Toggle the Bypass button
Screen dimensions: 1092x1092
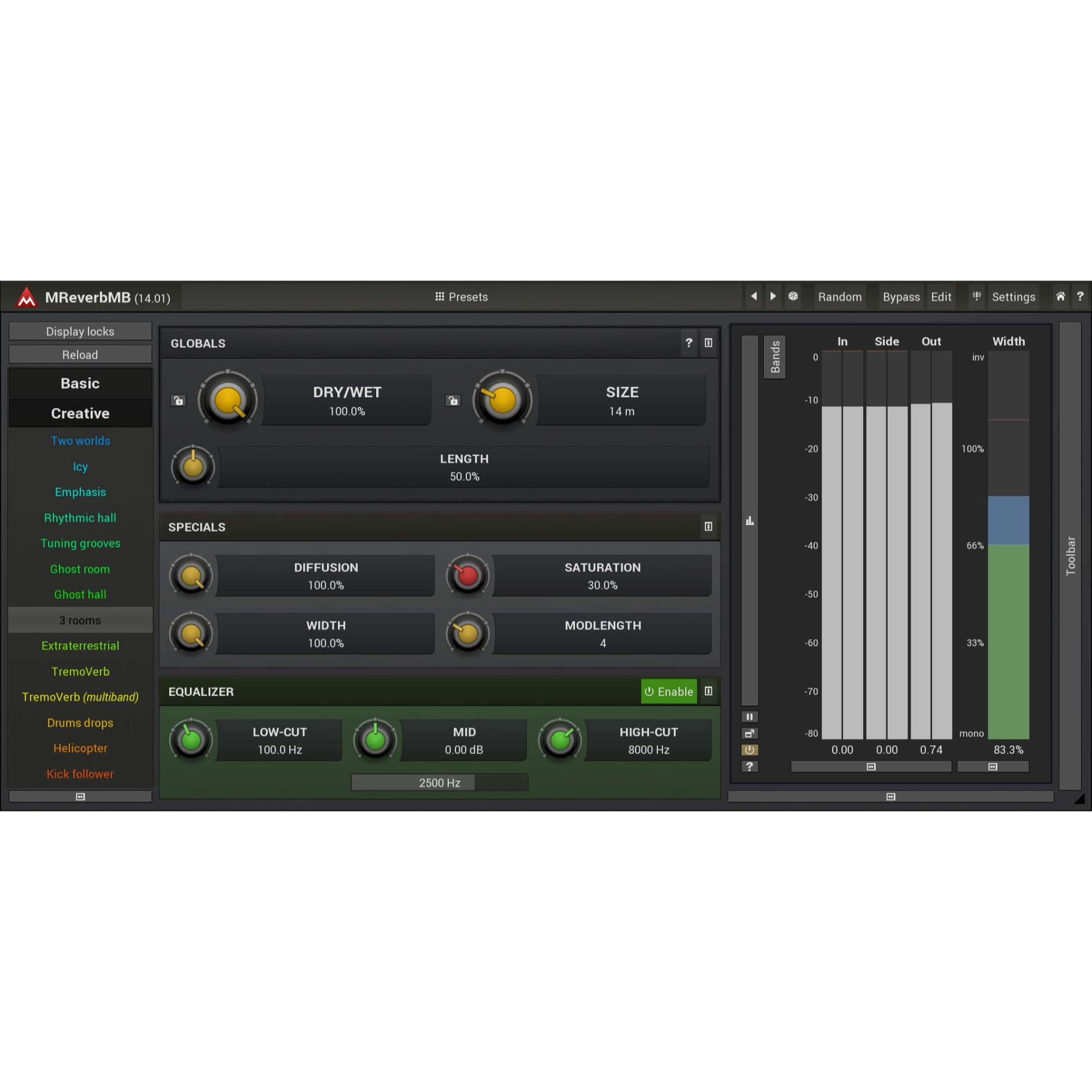click(x=901, y=296)
